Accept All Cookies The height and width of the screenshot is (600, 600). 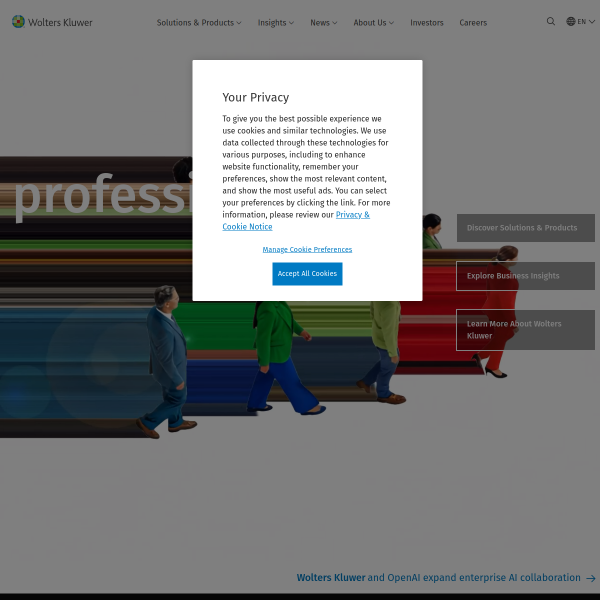tap(307, 274)
